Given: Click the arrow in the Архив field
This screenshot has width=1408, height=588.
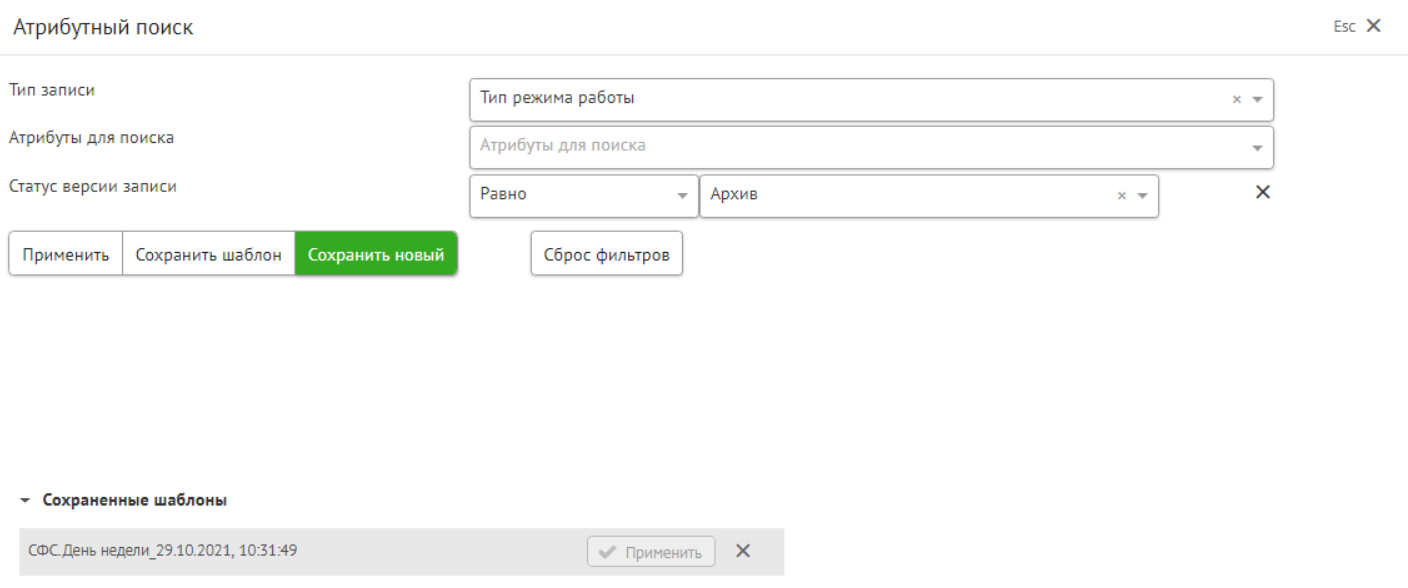Looking at the screenshot, I should pos(1142,196).
